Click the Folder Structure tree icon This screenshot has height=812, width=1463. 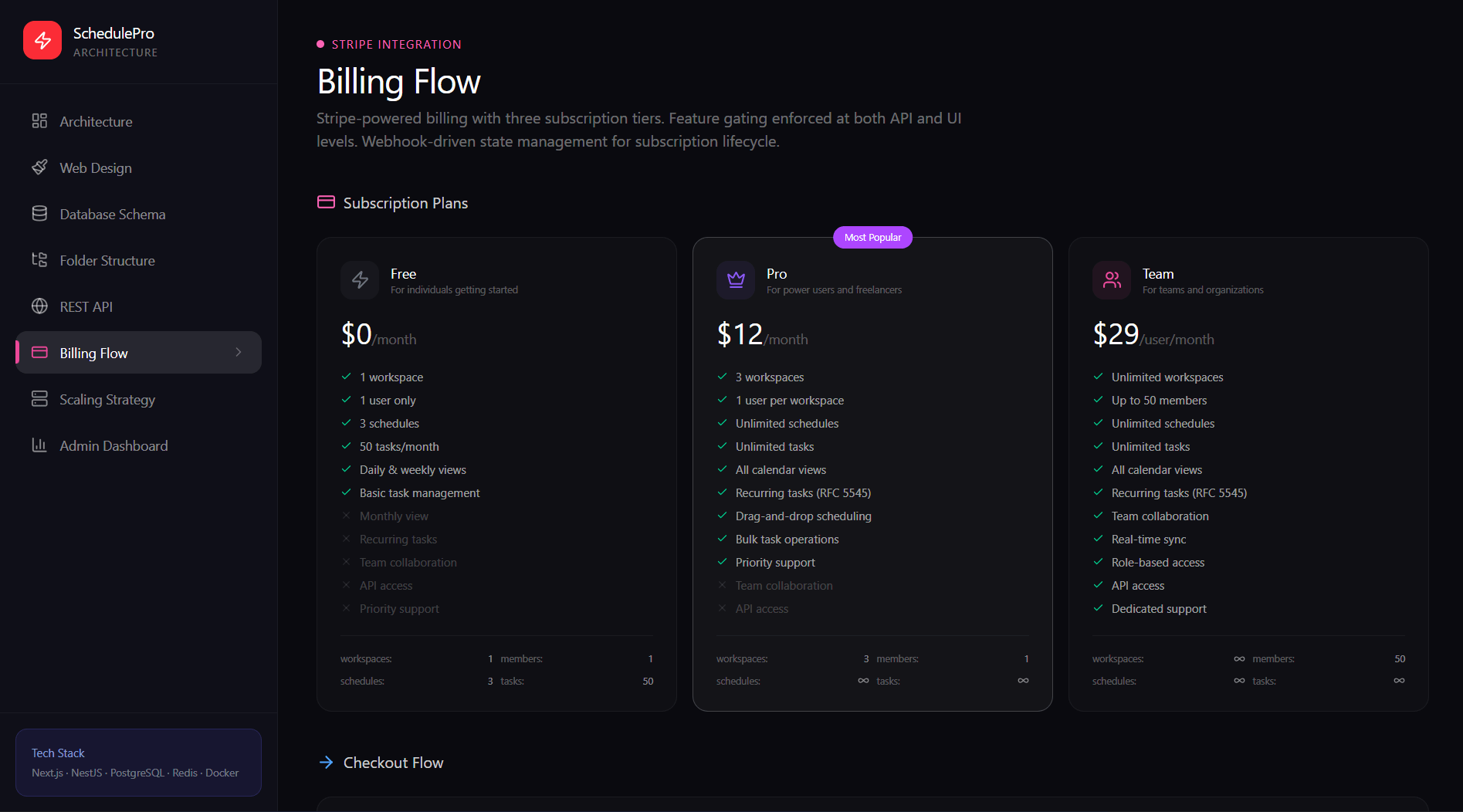pyautogui.click(x=39, y=259)
